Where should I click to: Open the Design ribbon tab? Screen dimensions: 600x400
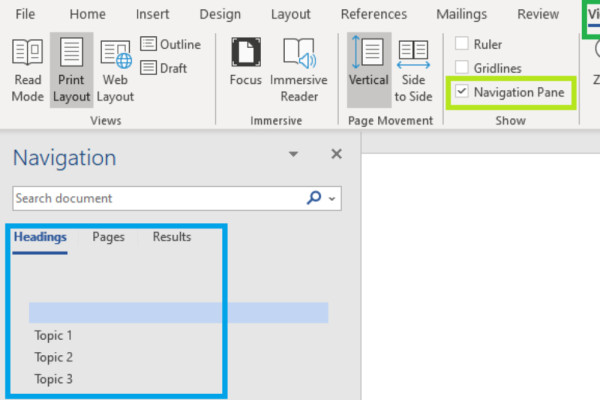220,14
